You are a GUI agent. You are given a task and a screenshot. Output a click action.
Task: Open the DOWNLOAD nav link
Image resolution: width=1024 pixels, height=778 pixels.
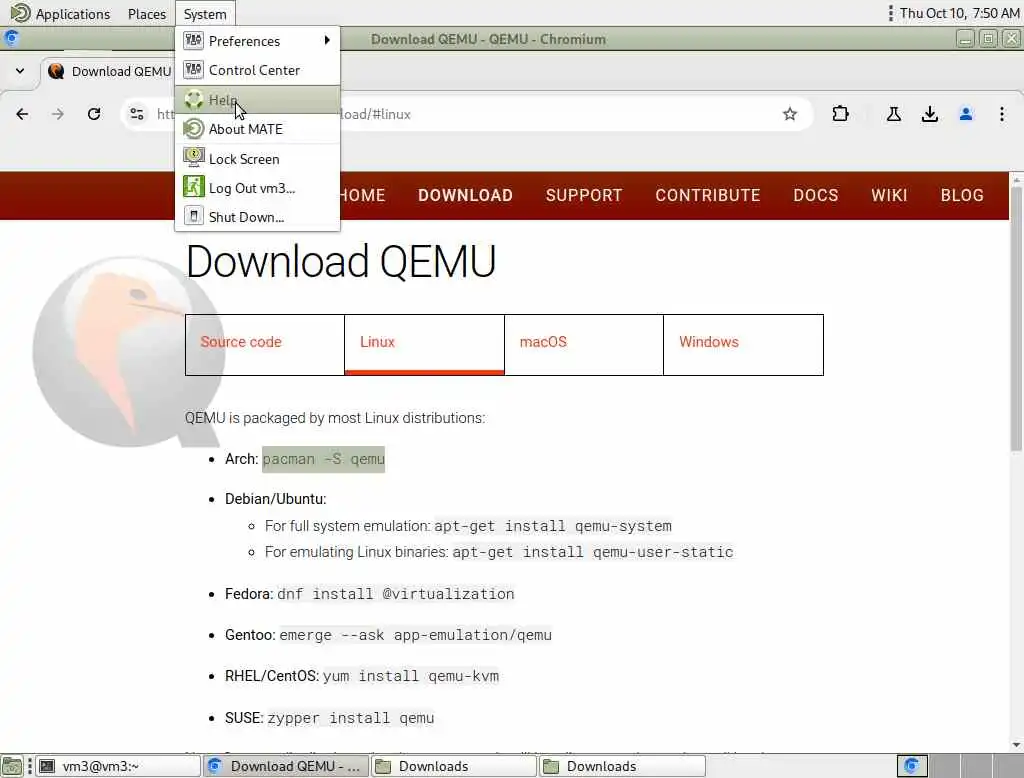465,195
